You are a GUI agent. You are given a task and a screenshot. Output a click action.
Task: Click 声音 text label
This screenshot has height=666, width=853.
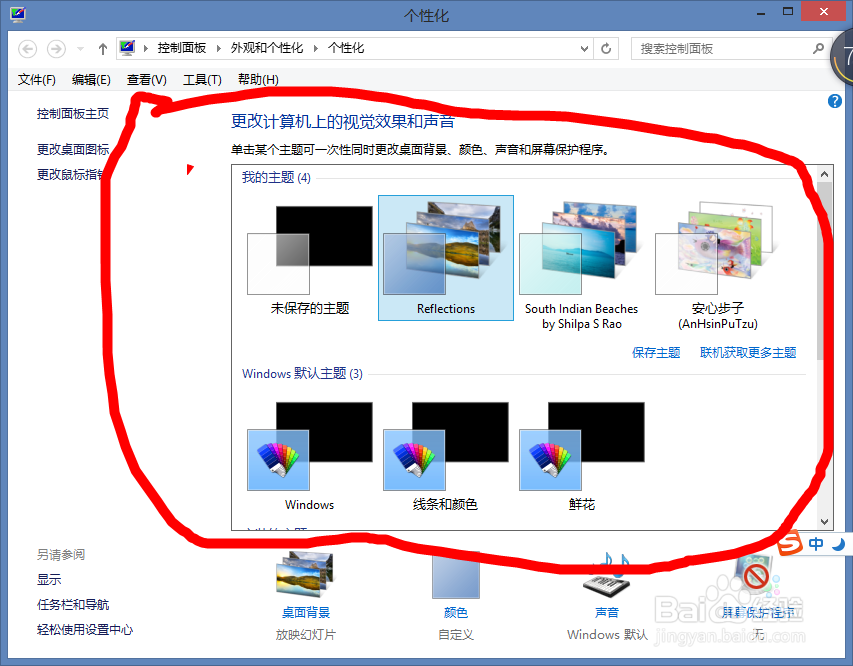(607, 613)
